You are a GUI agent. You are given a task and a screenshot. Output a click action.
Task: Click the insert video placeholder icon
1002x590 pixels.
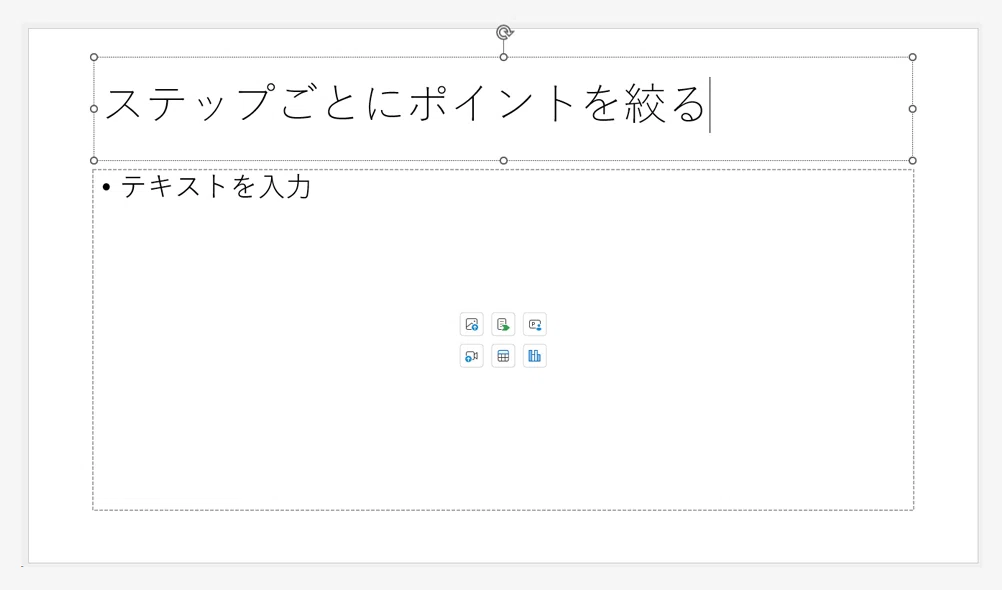472,356
